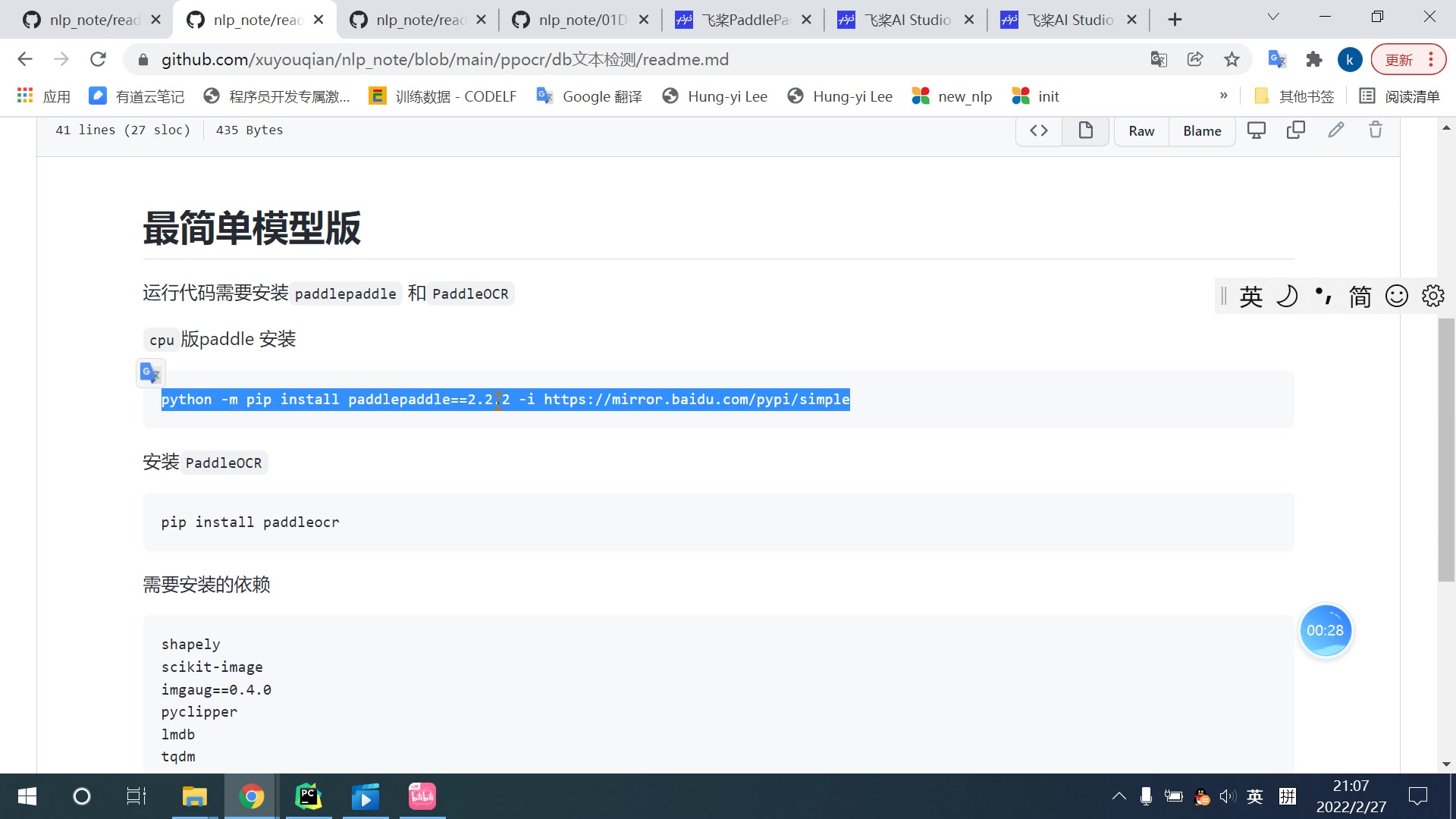This screenshot has width=1456, height=819.
Task: Go forward in browser history
Action: pyautogui.click(x=61, y=59)
